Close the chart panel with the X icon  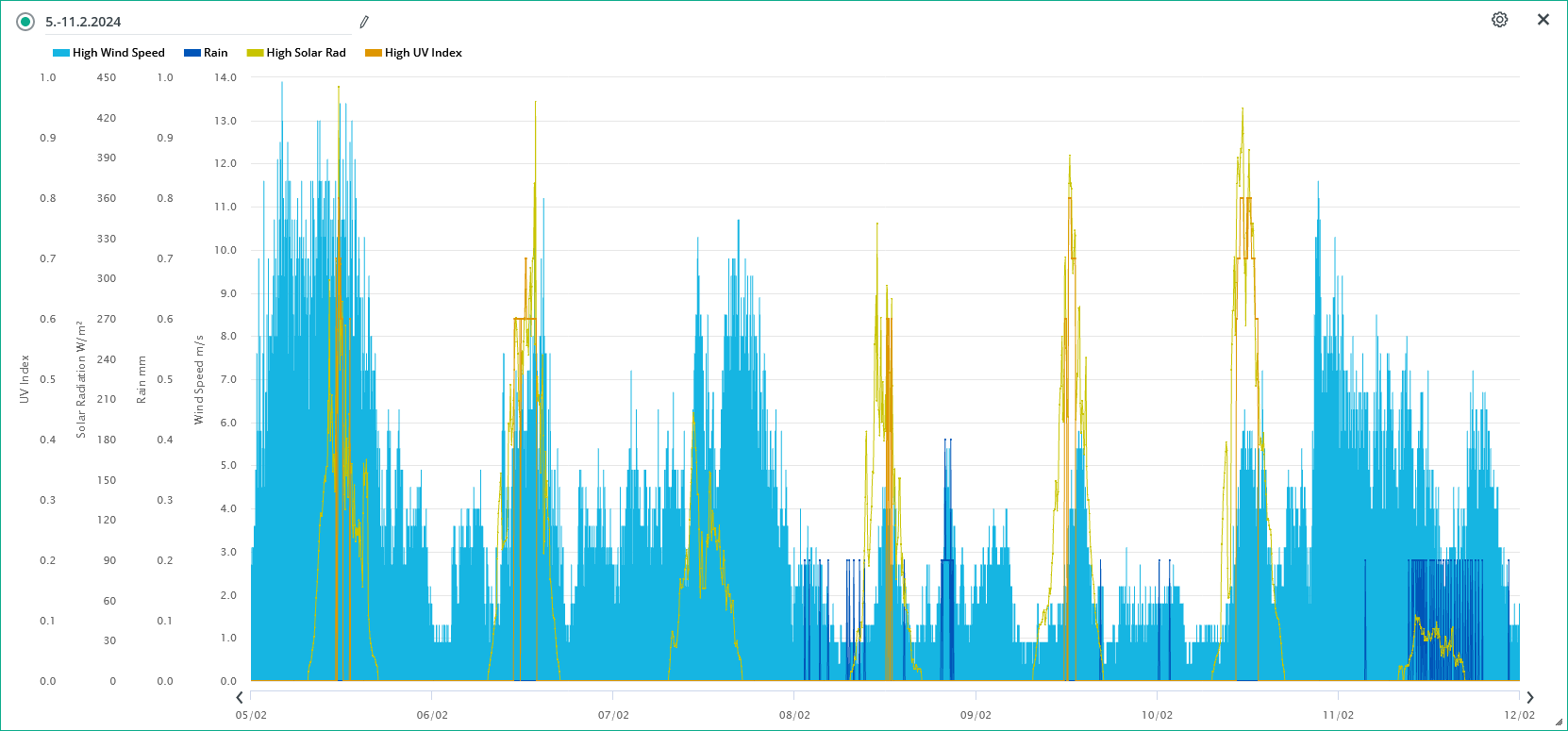coord(1543,20)
